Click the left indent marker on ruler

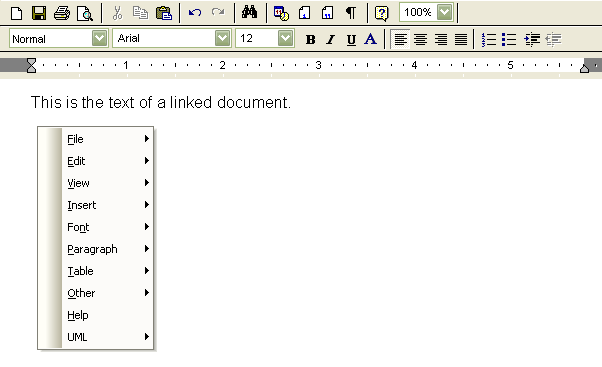tap(31, 65)
